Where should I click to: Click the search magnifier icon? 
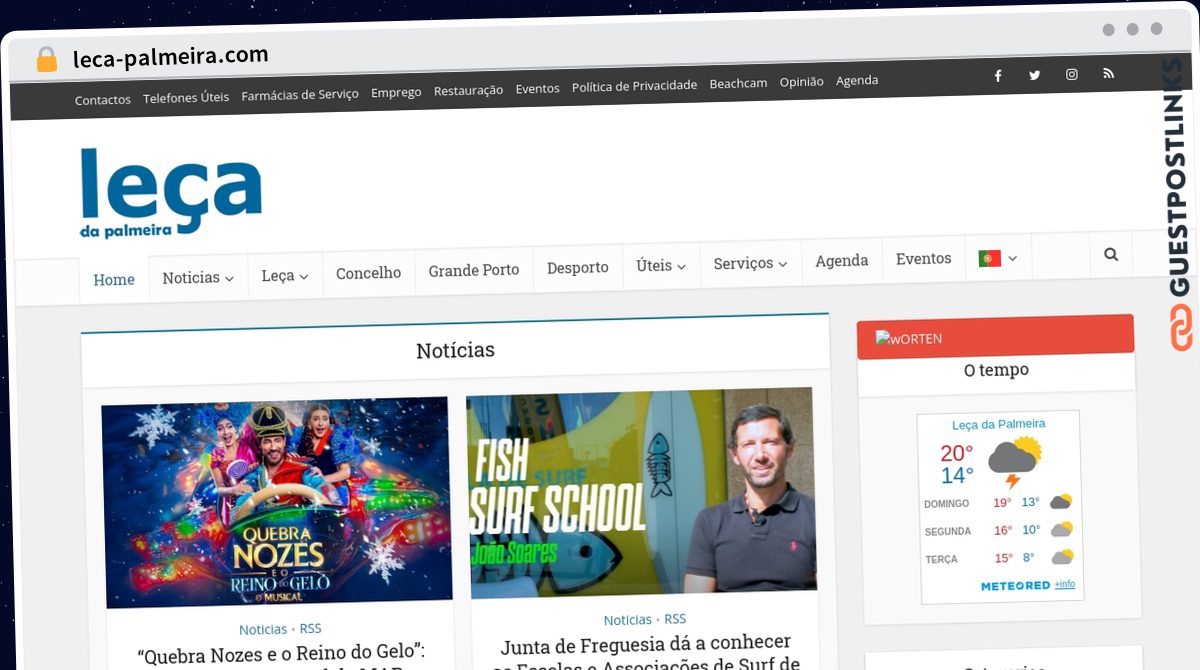(x=1111, y=254)
